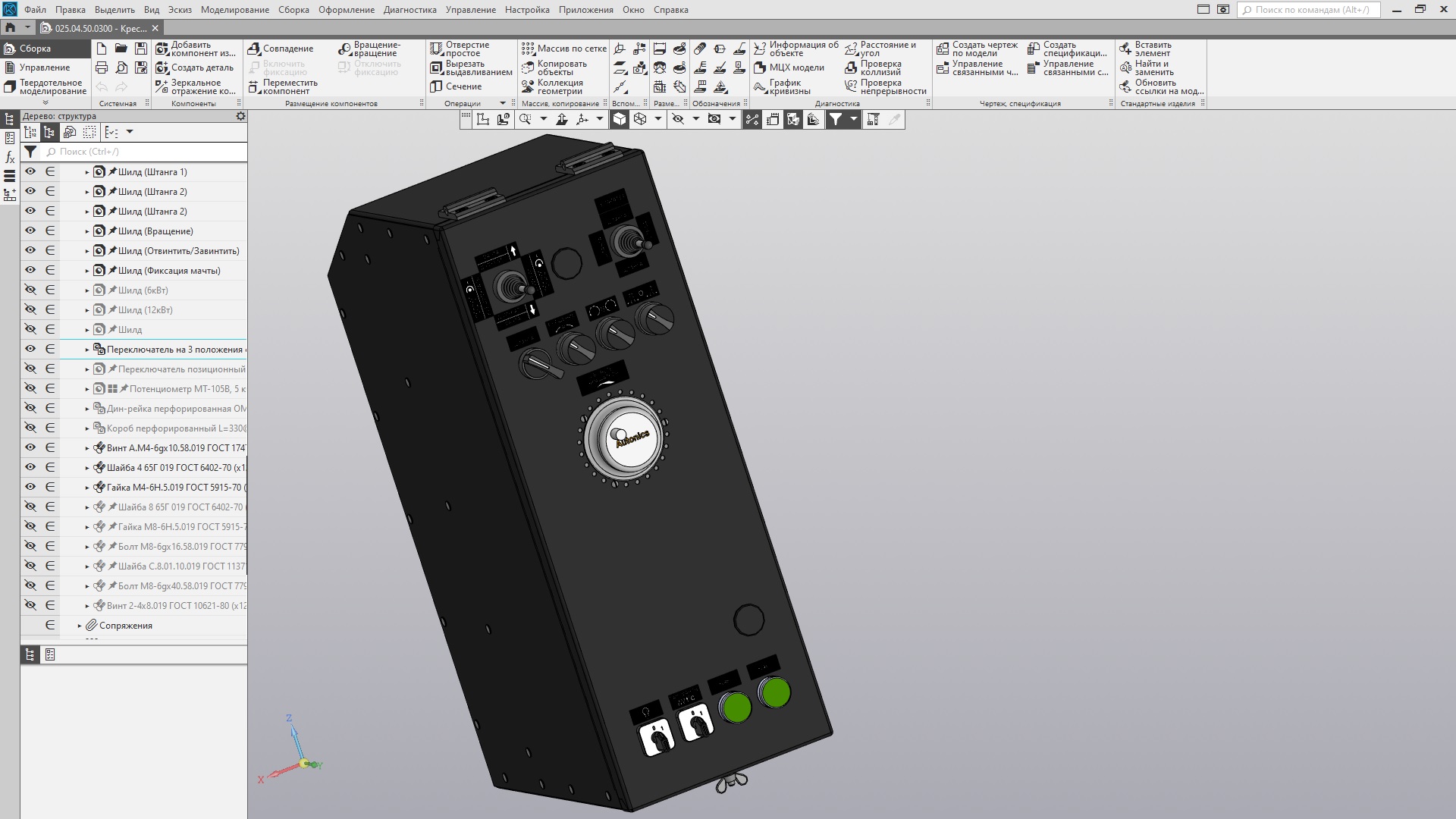Click the Управление mode button

tap(44, 67)
